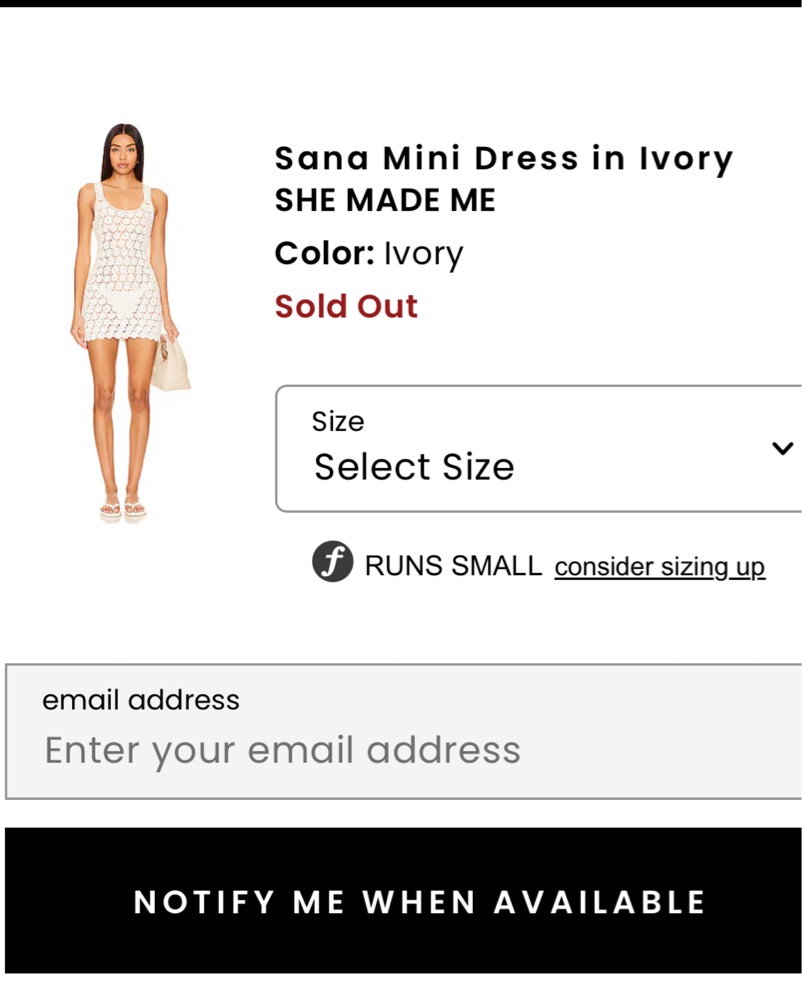This screenshot has height=1000, width=802.
Task: Click the size dropdown chevron arrow
Action: [782, 448]
